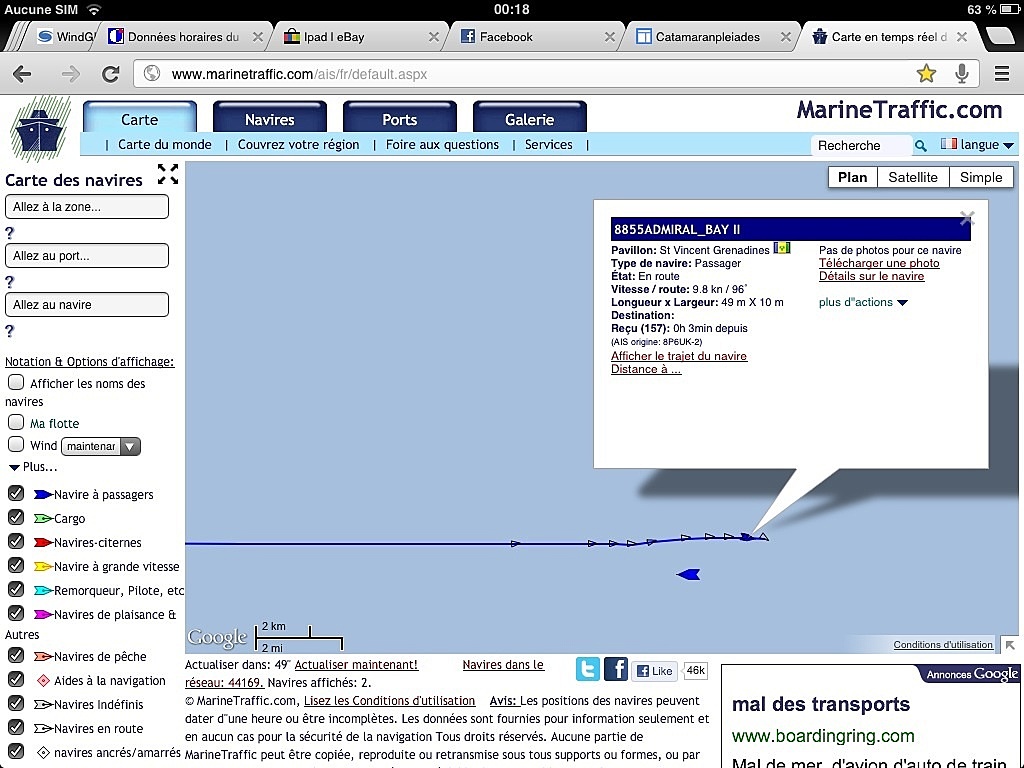Collapse the Plus... options section
The image size is (1024, 768).
[33, 467]
